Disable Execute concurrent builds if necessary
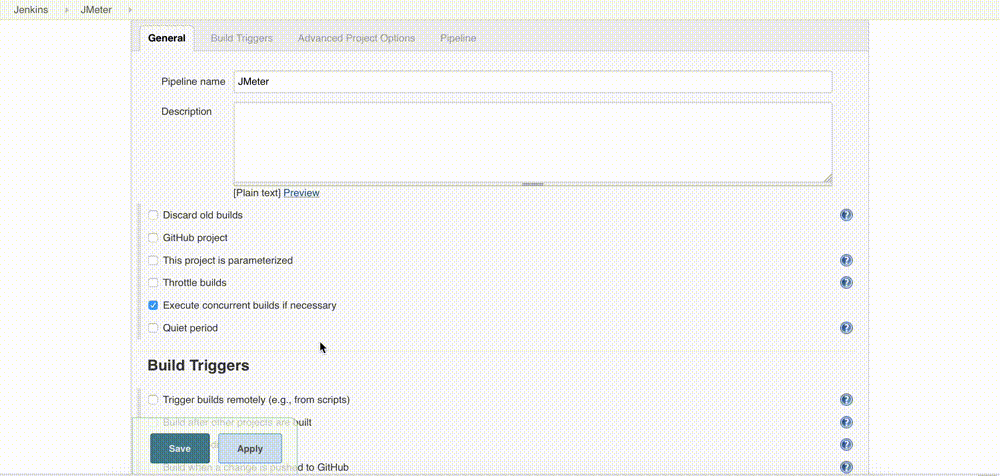 coord(153,305)
